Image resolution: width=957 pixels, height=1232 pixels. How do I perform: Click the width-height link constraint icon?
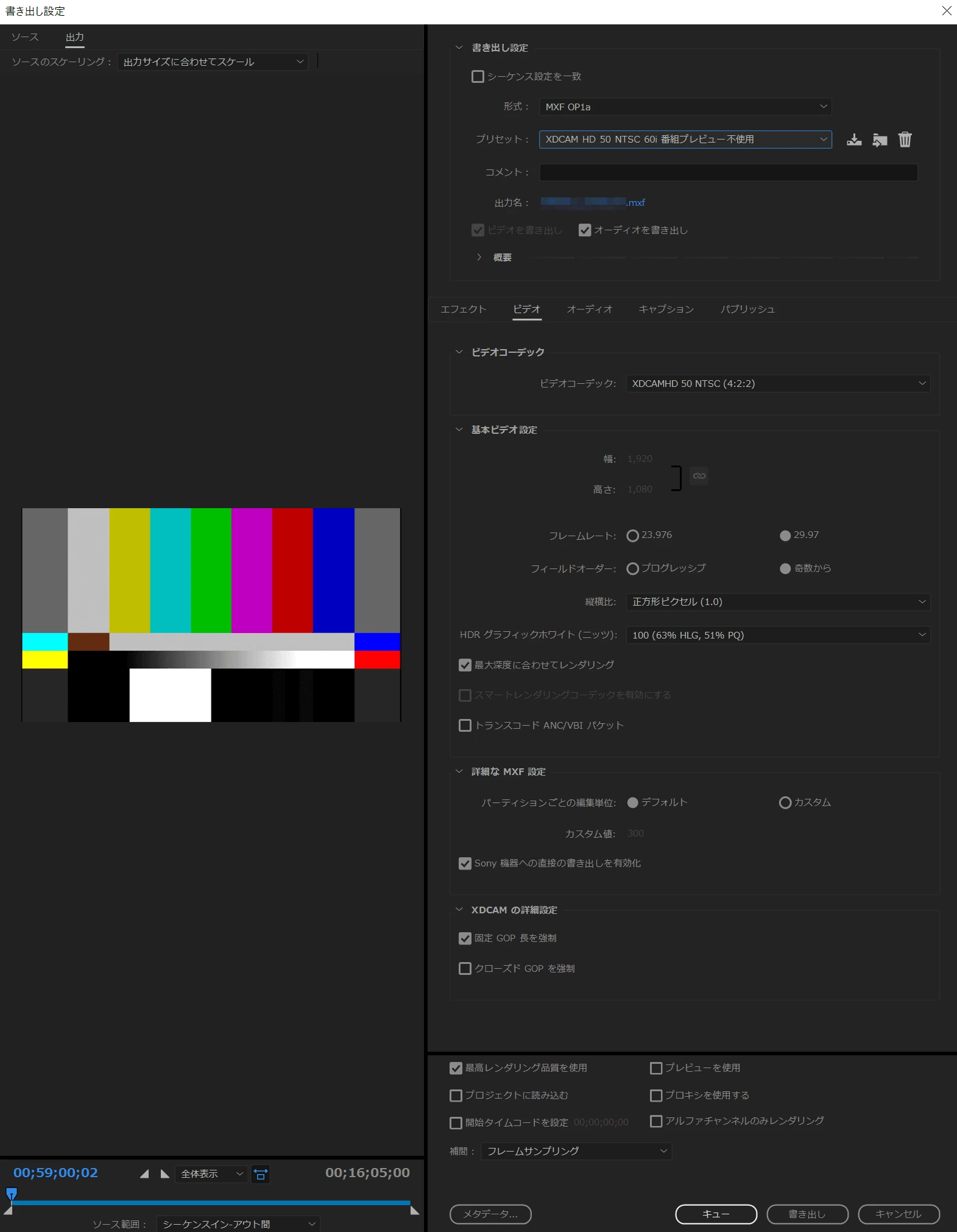point(699,476)
